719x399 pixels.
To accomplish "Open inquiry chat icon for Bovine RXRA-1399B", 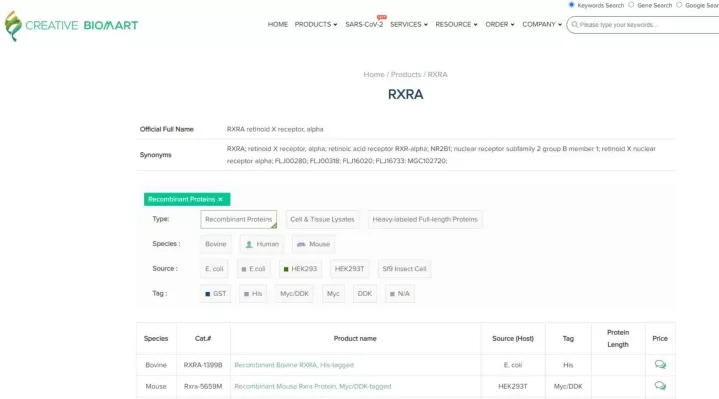I will point(660,365).
